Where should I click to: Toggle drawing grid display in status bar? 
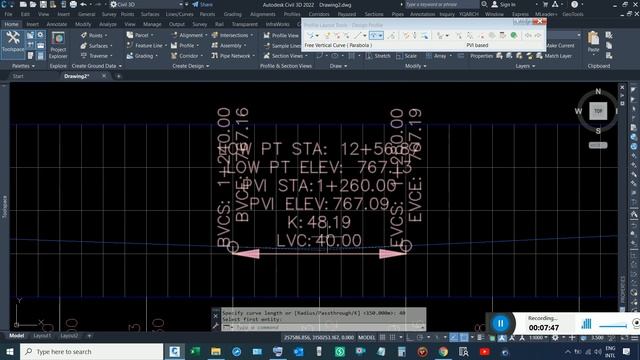[382, 338]
